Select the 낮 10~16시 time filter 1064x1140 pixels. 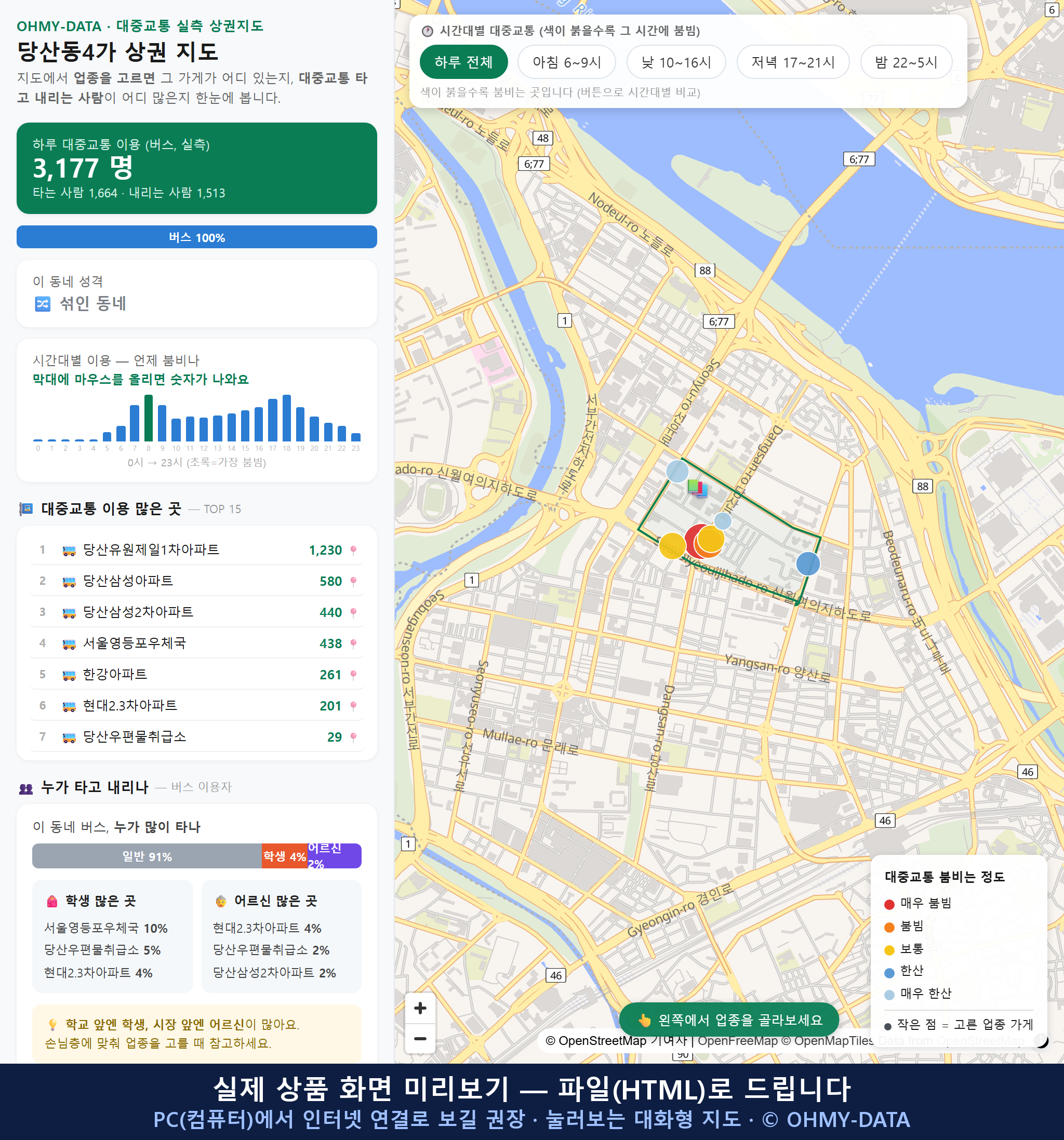point(676,62)
